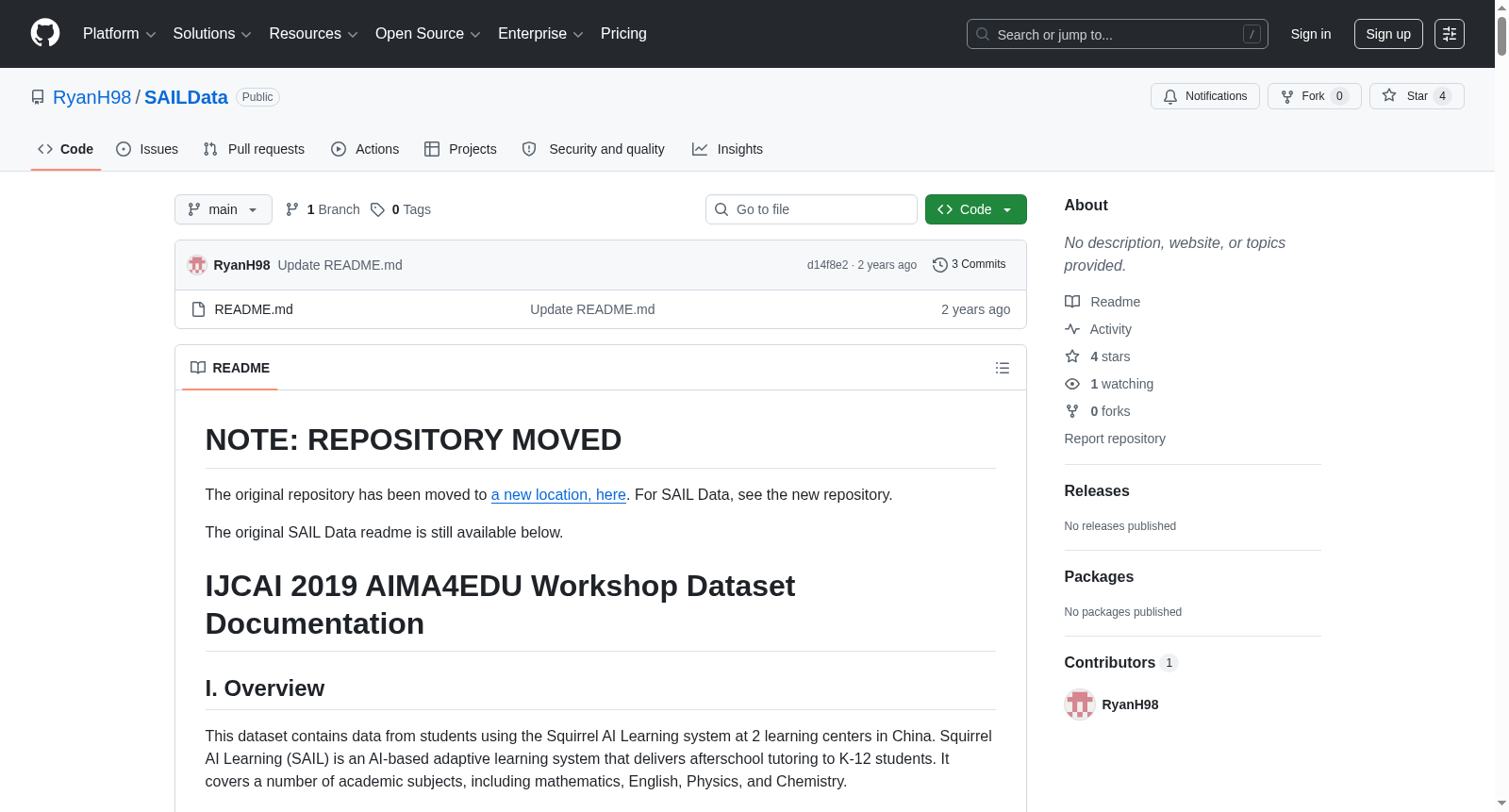Open the green Code dropdown button

click(976, 209)
